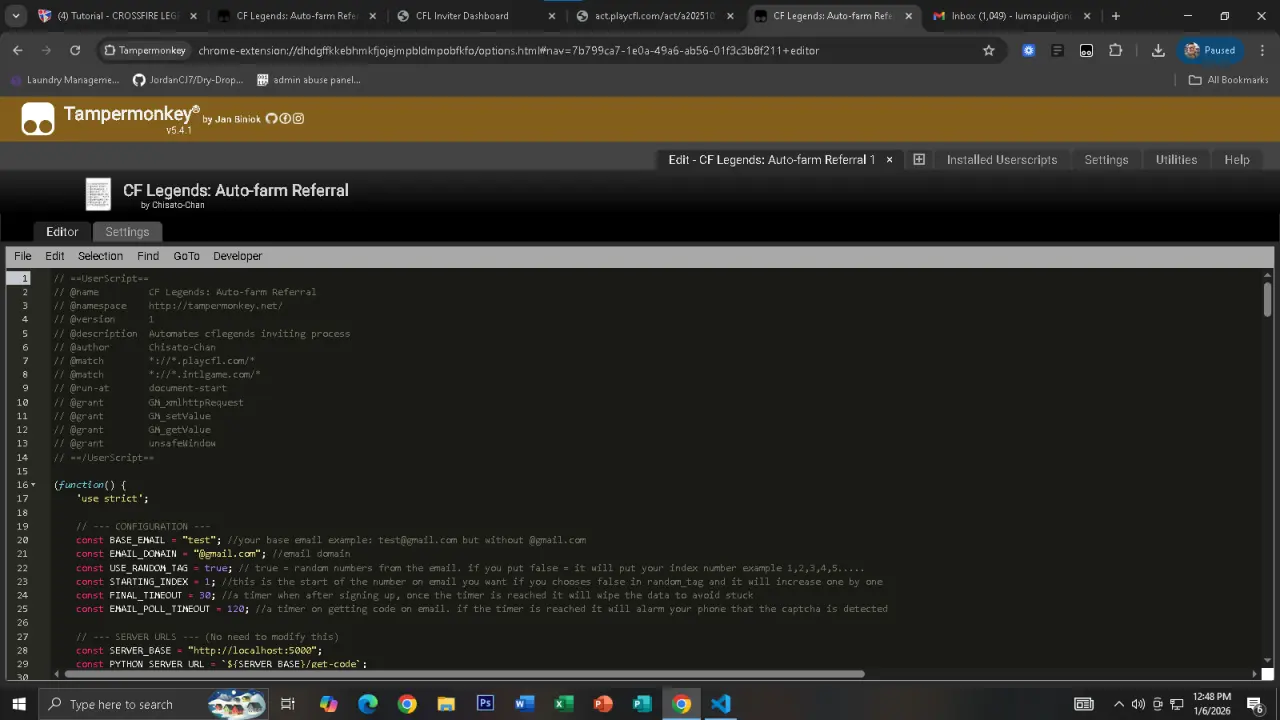Open Excel from the taskbar

[x=563, y=704]
